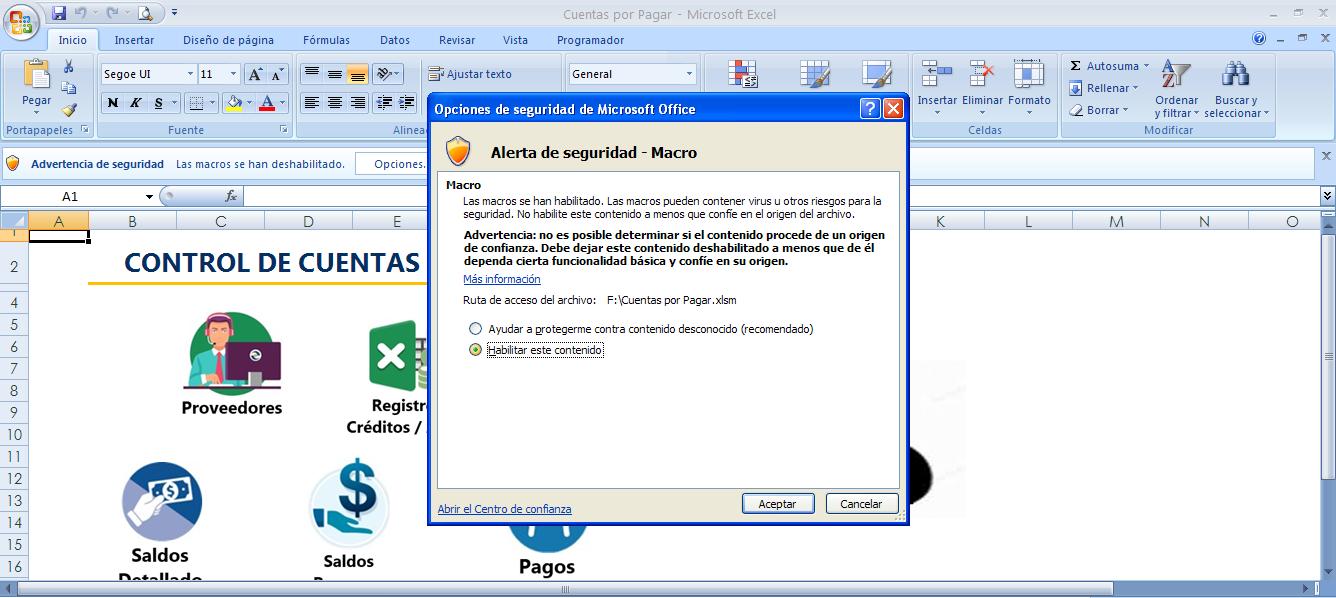
Task: Open the Office button menu
Action: 21,21
